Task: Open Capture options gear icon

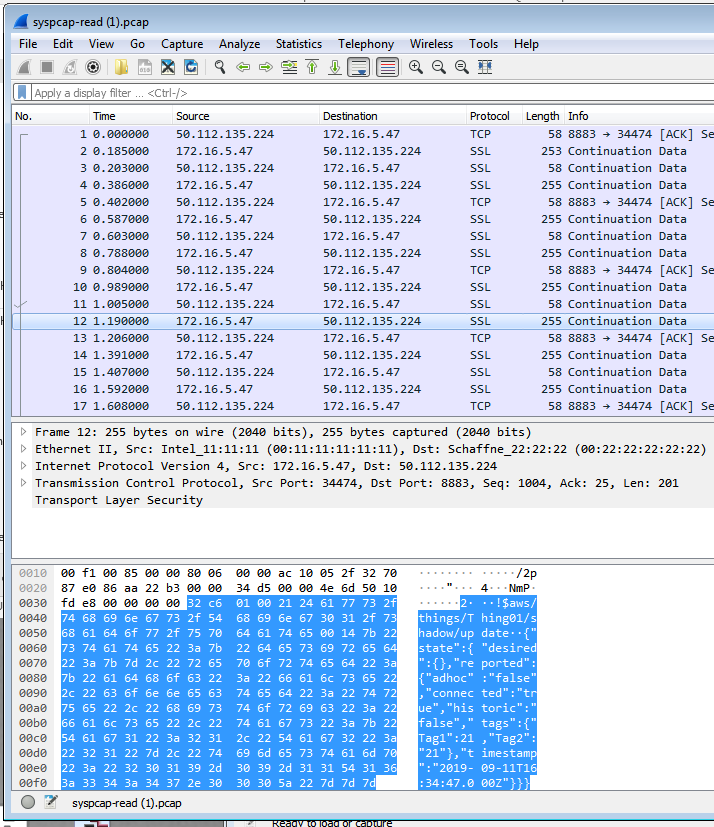Action: tap(93, 68)
